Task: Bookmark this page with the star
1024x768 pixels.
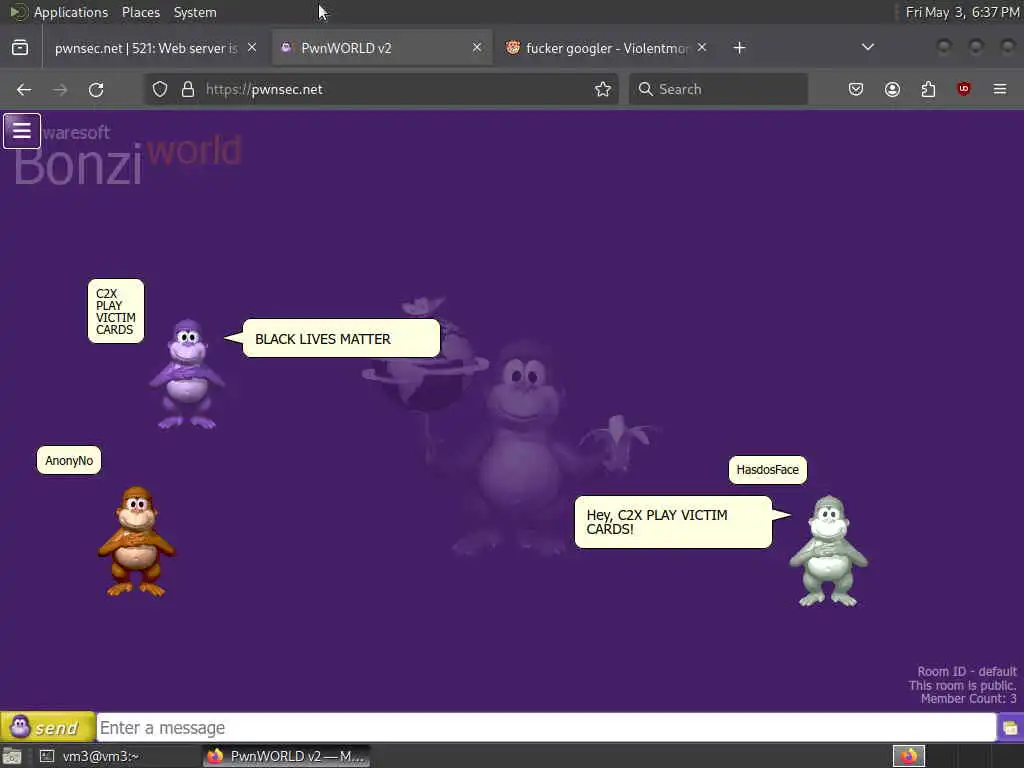Action: tap(603, 89)
